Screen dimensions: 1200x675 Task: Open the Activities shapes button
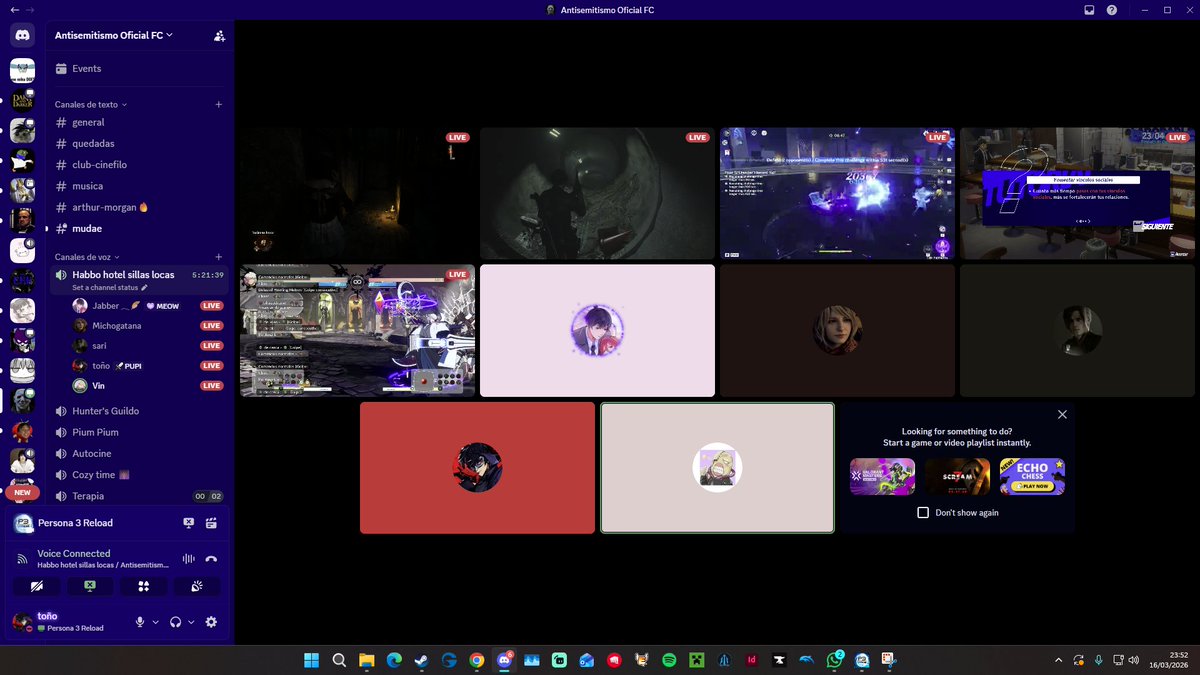coord(143,586)
